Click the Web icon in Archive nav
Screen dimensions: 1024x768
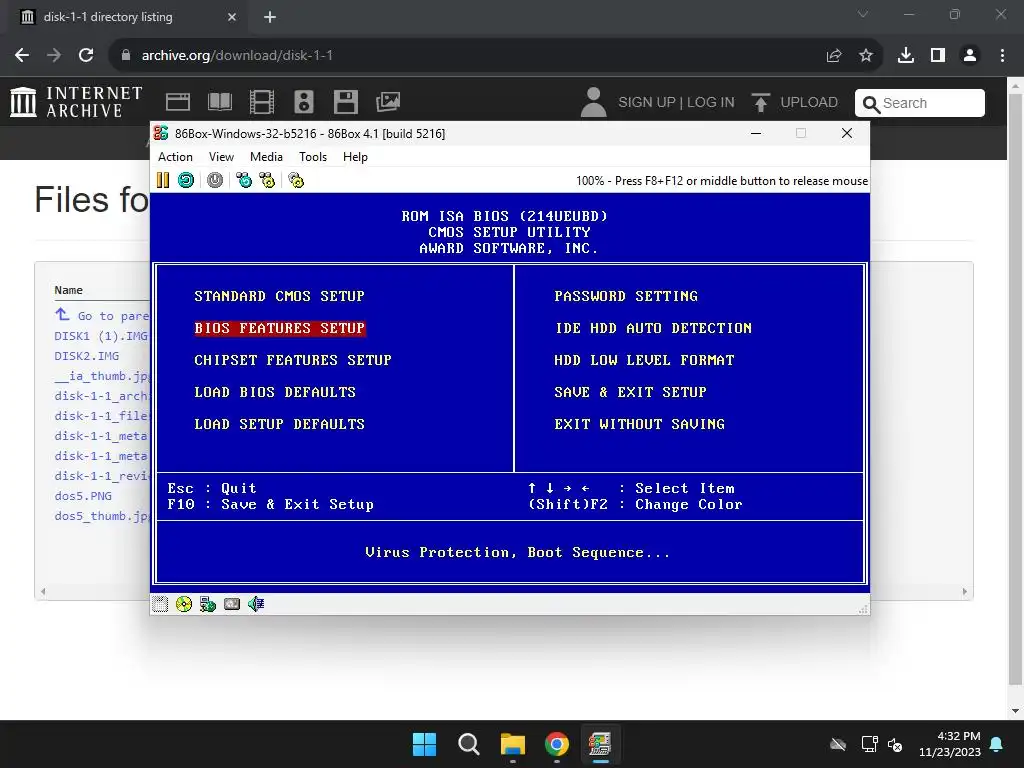(178, 102)
